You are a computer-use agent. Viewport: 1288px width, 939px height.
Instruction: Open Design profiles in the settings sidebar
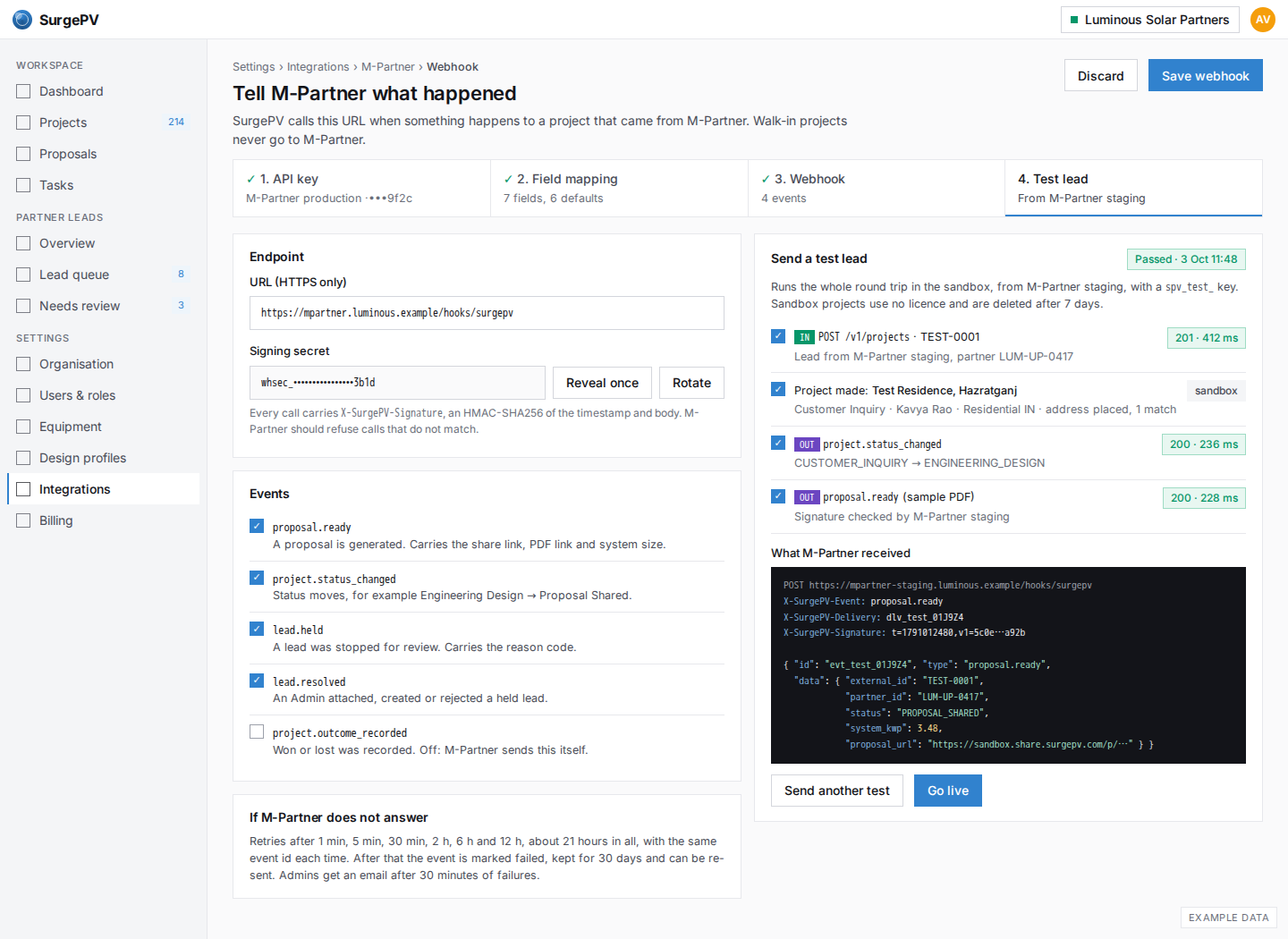(104, 458)
